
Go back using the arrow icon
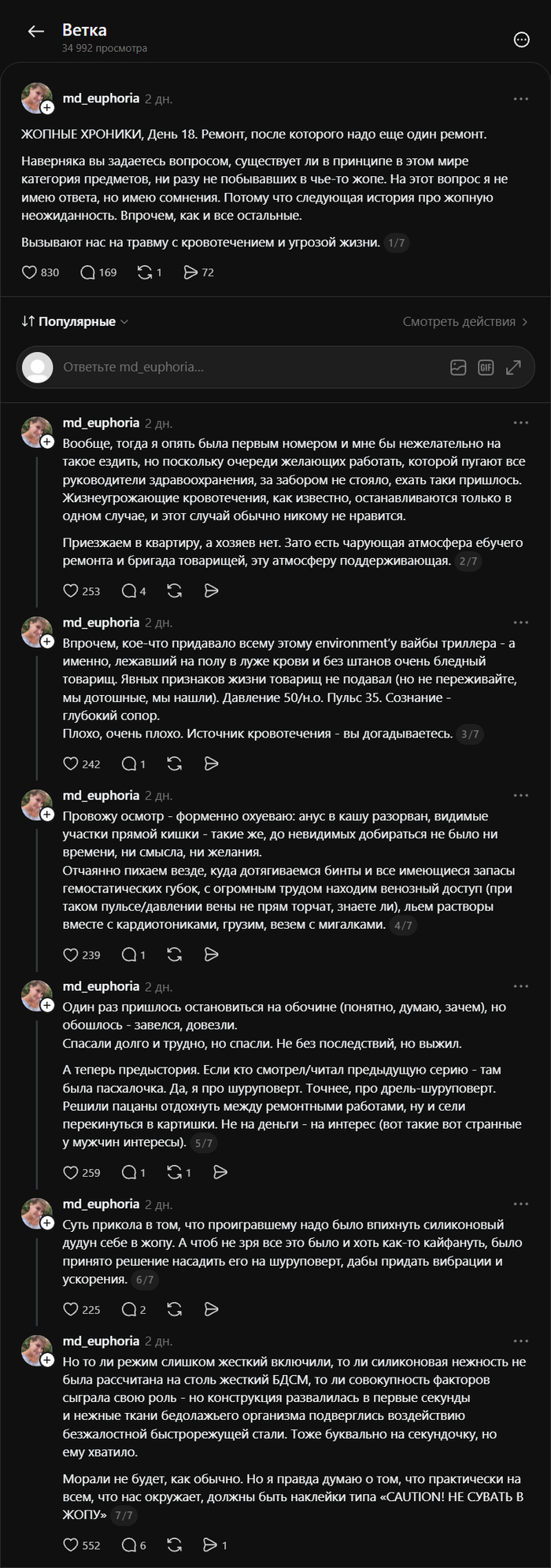35,31
